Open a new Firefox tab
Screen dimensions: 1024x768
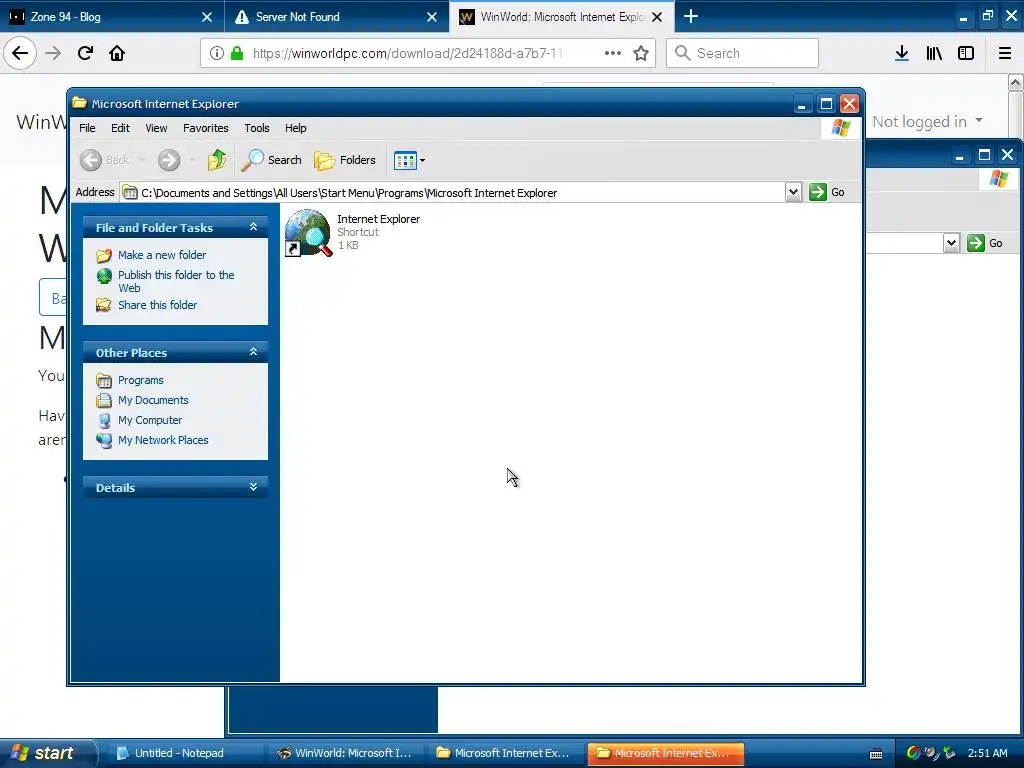691,16
